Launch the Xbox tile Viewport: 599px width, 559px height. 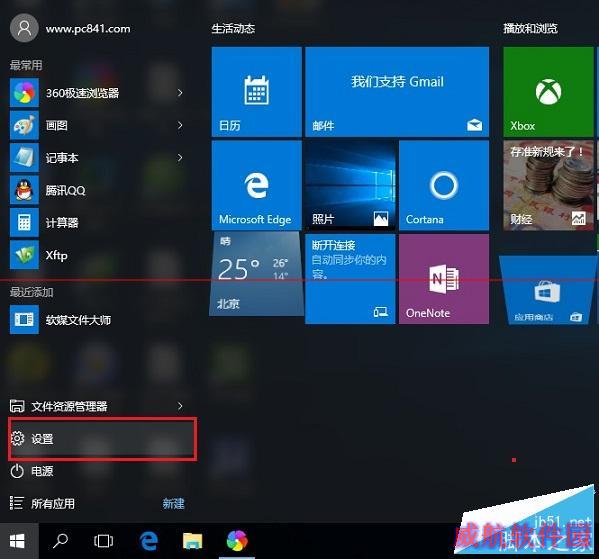pos(548,92)
